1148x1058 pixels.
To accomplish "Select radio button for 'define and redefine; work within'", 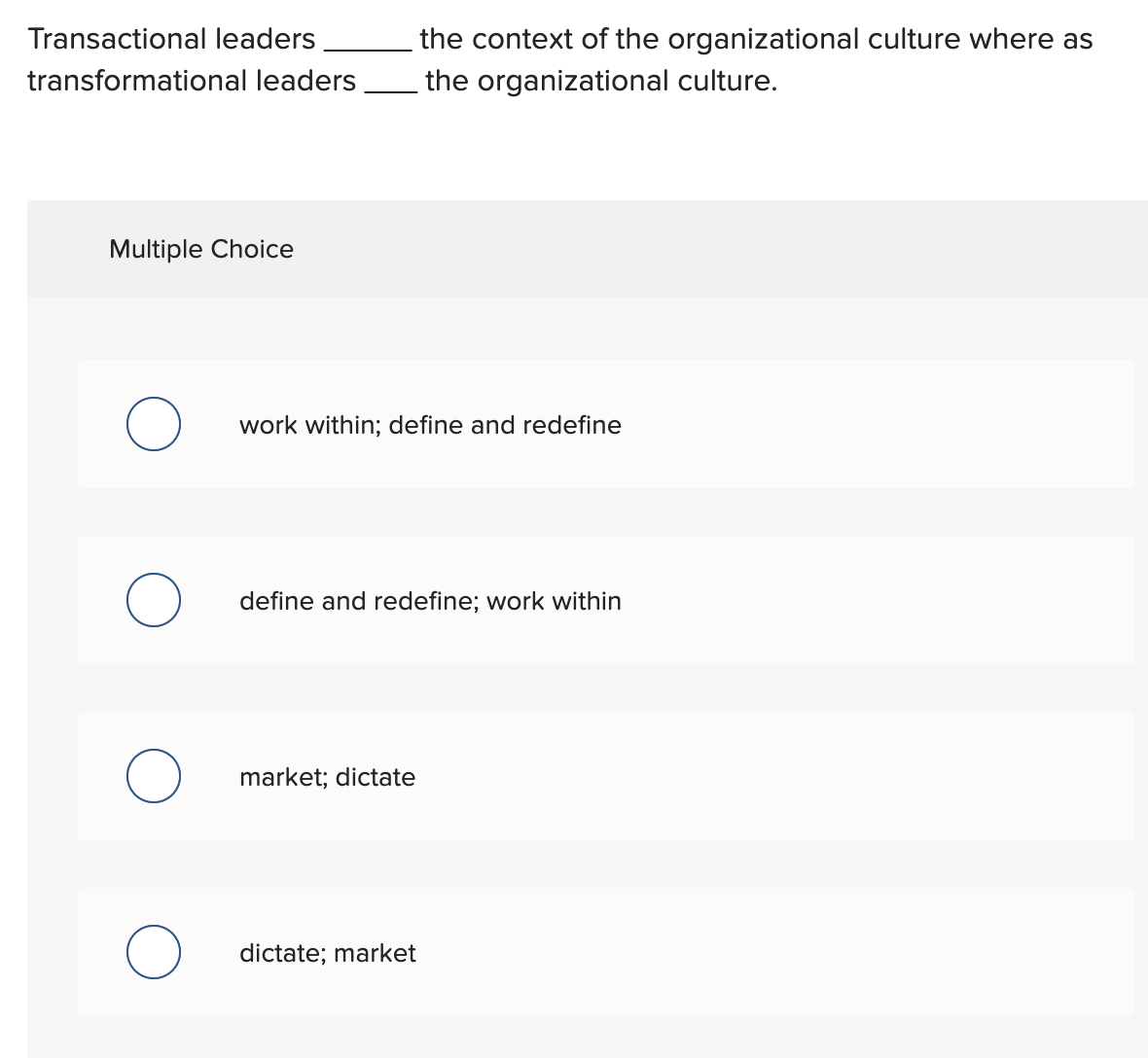I will click(x=153, y=599).
